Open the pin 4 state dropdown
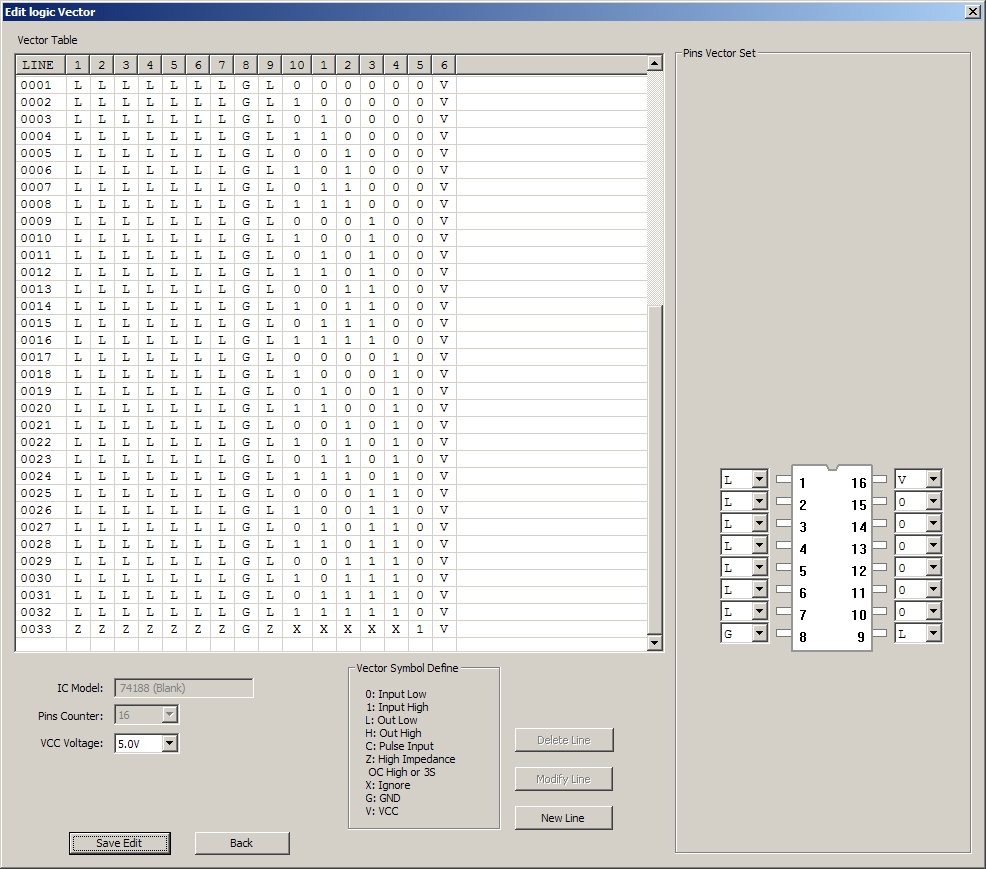Viewport: 986px width, 869px height. [x=758, y=545]
